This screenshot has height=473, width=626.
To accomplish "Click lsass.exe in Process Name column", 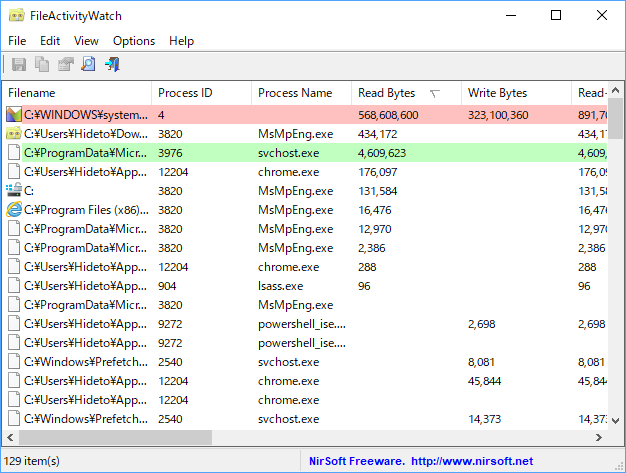I will 281,286.
